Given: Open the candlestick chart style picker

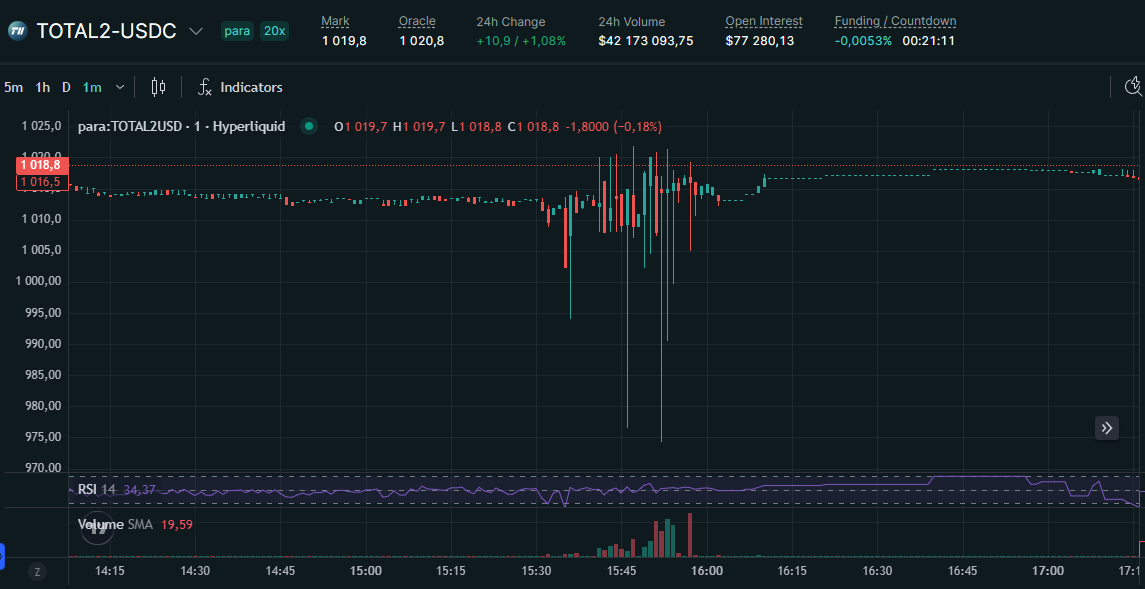Looking at the screenshot, I should [x=158, y=88].
